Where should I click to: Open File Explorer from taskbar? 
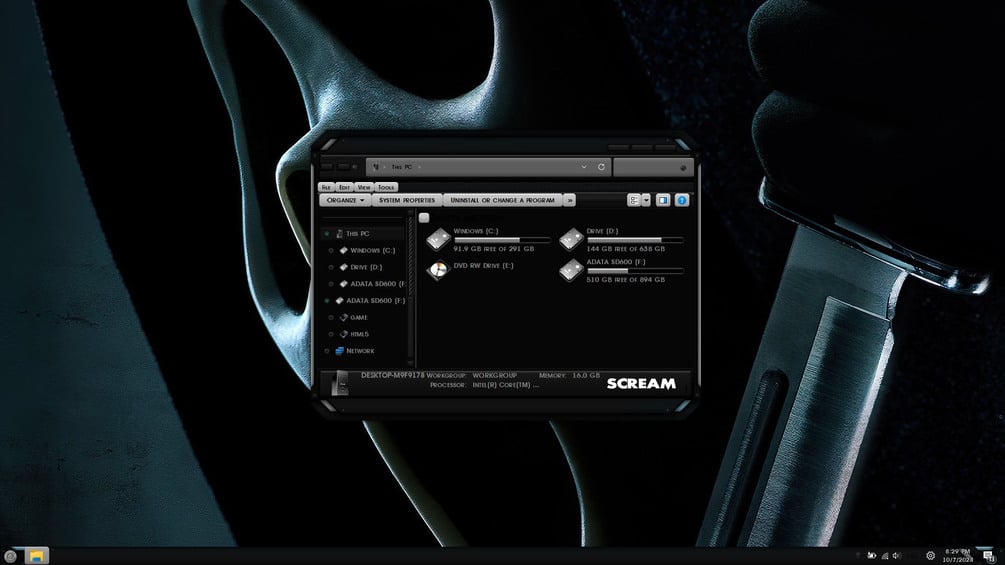coord(37,556)
